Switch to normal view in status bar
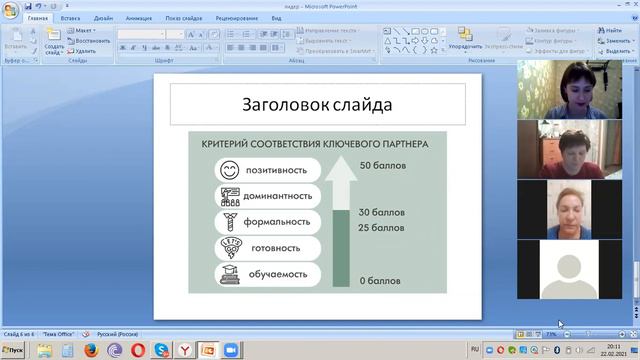 (520, 334)
